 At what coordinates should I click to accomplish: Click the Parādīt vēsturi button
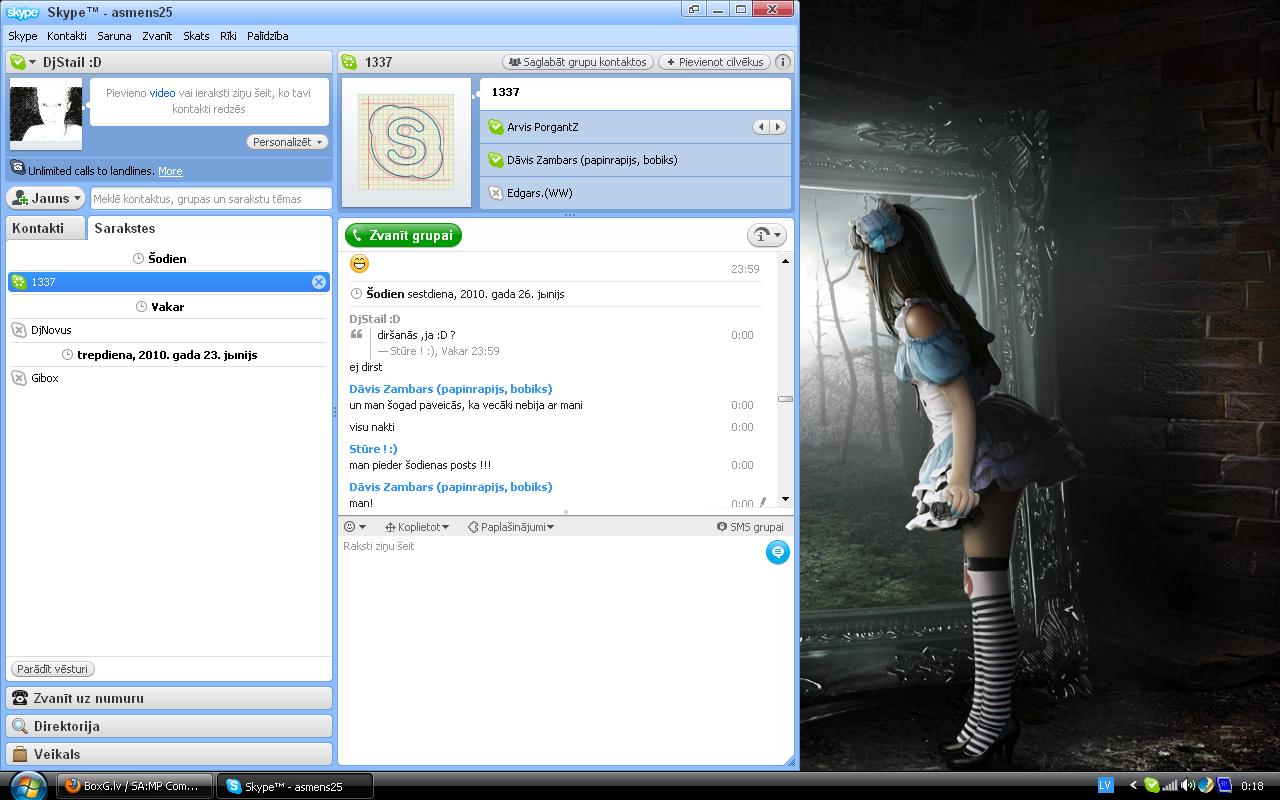tap(53, 669)
